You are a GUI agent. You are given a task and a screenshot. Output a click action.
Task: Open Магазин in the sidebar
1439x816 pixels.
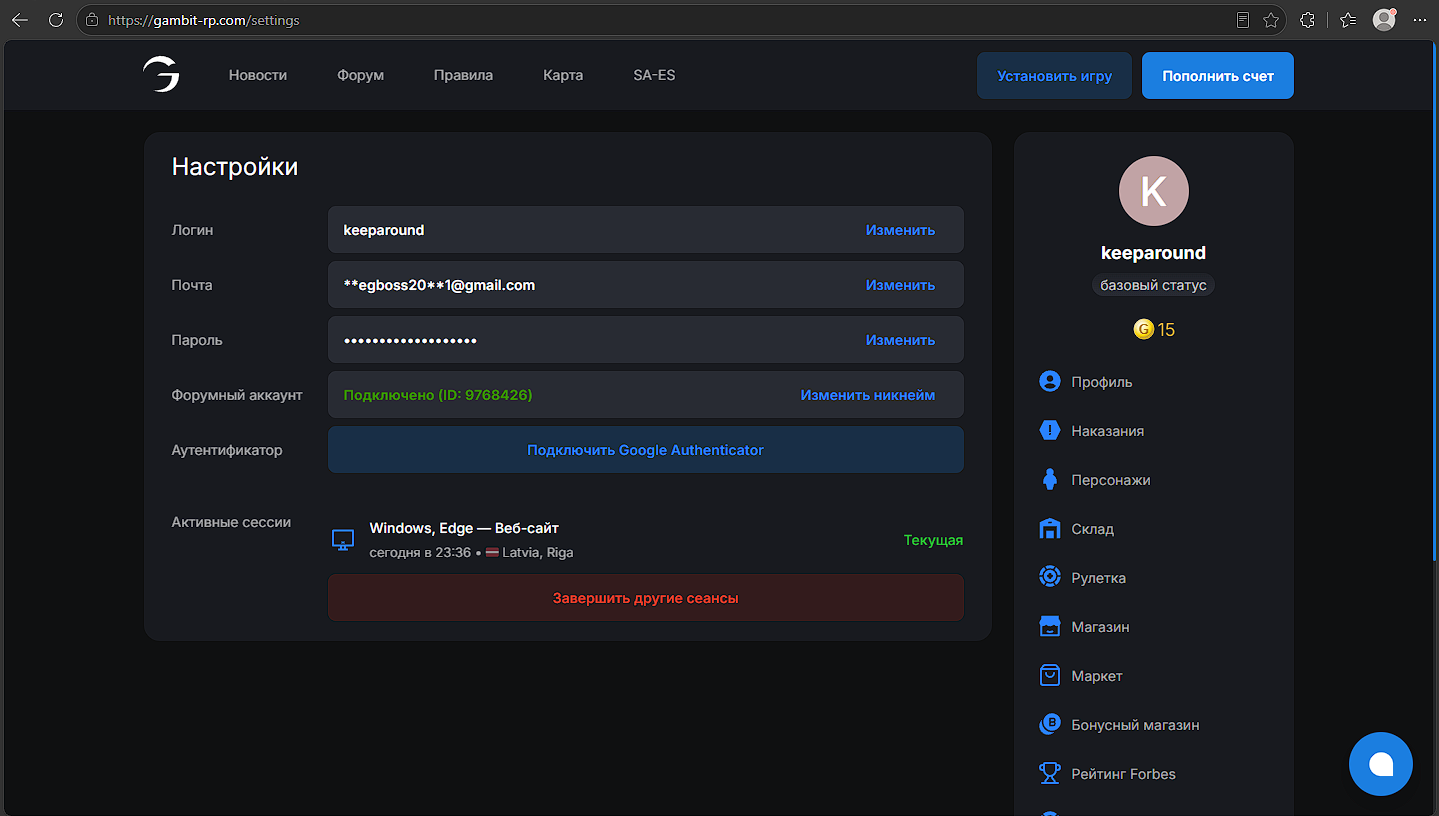pyautogui.click(x=1100, y=627)
